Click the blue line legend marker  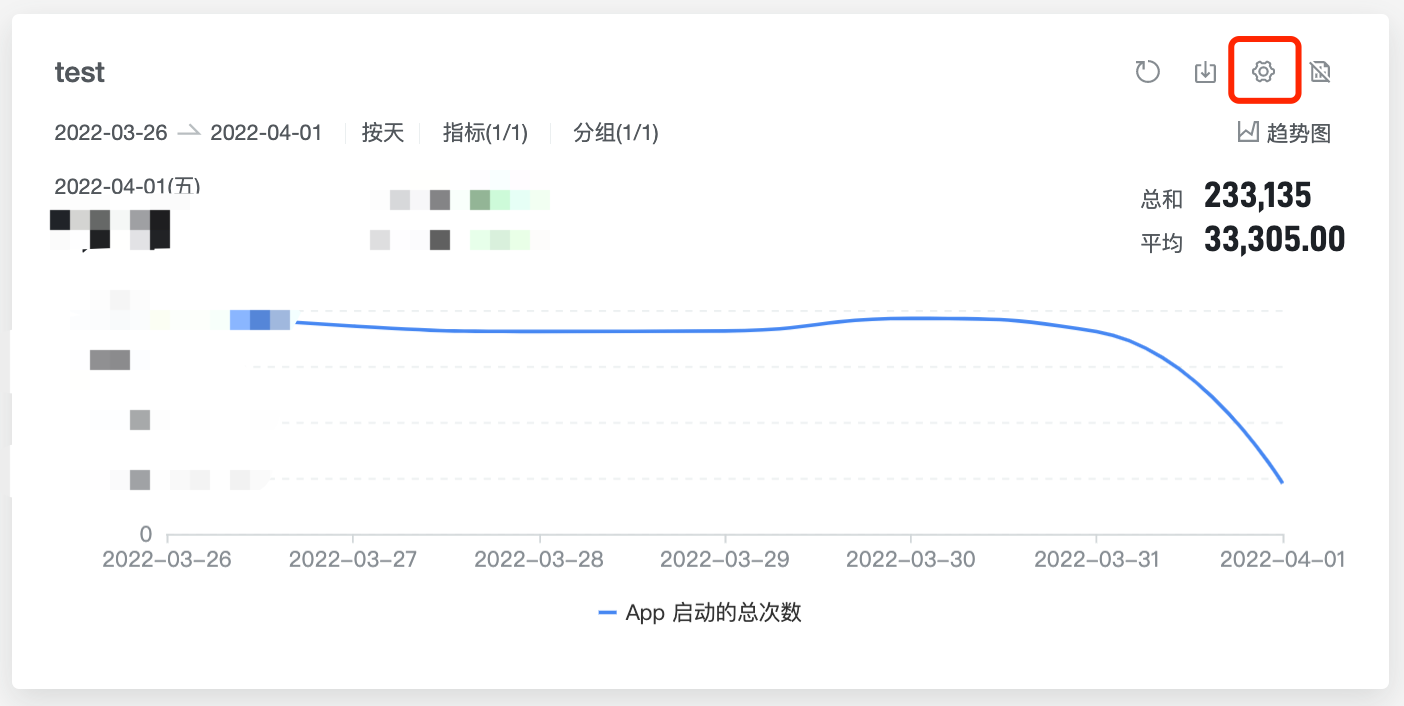tap(609, 612)
